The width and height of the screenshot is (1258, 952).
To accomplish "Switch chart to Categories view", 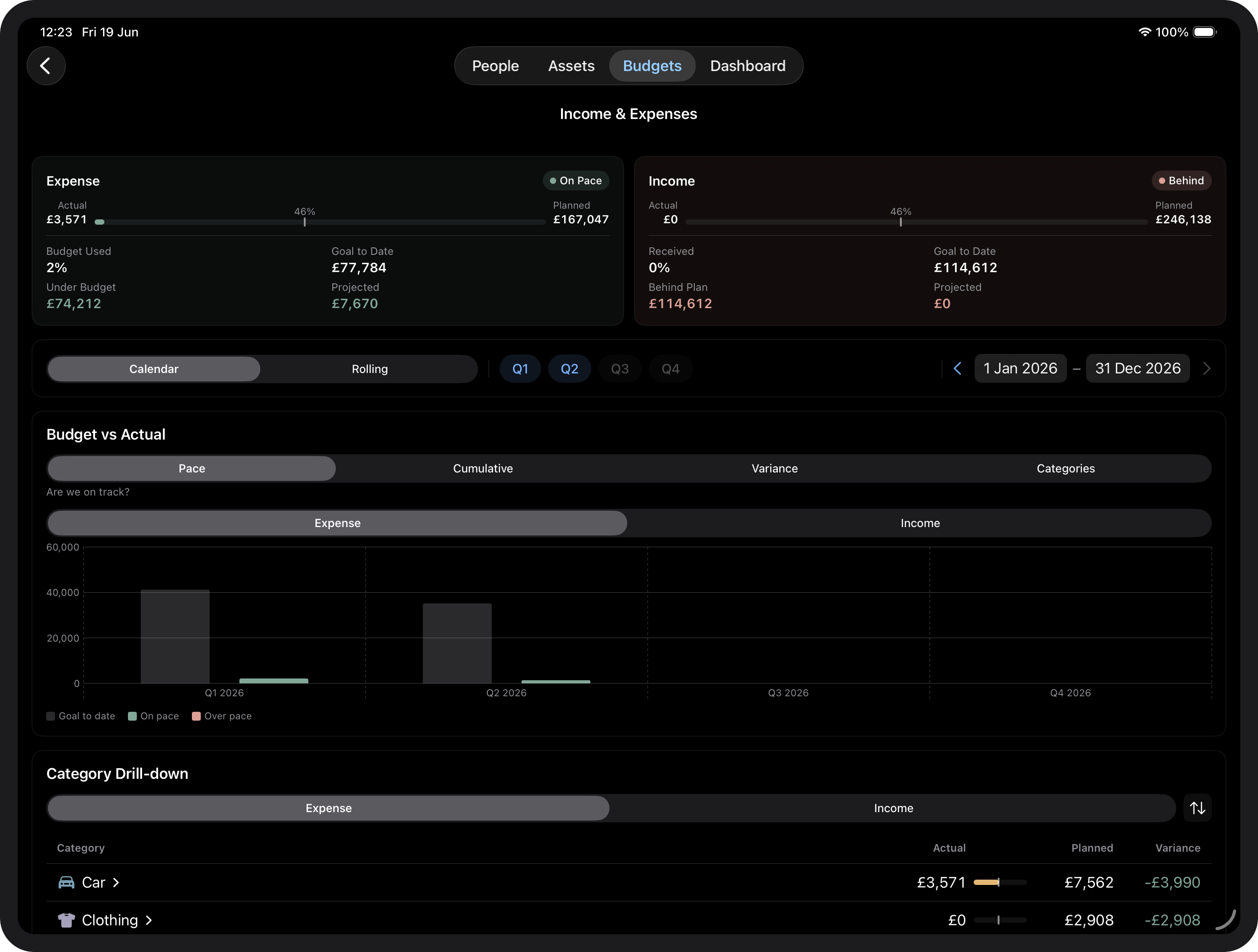I will click(x=1065, y=468).
